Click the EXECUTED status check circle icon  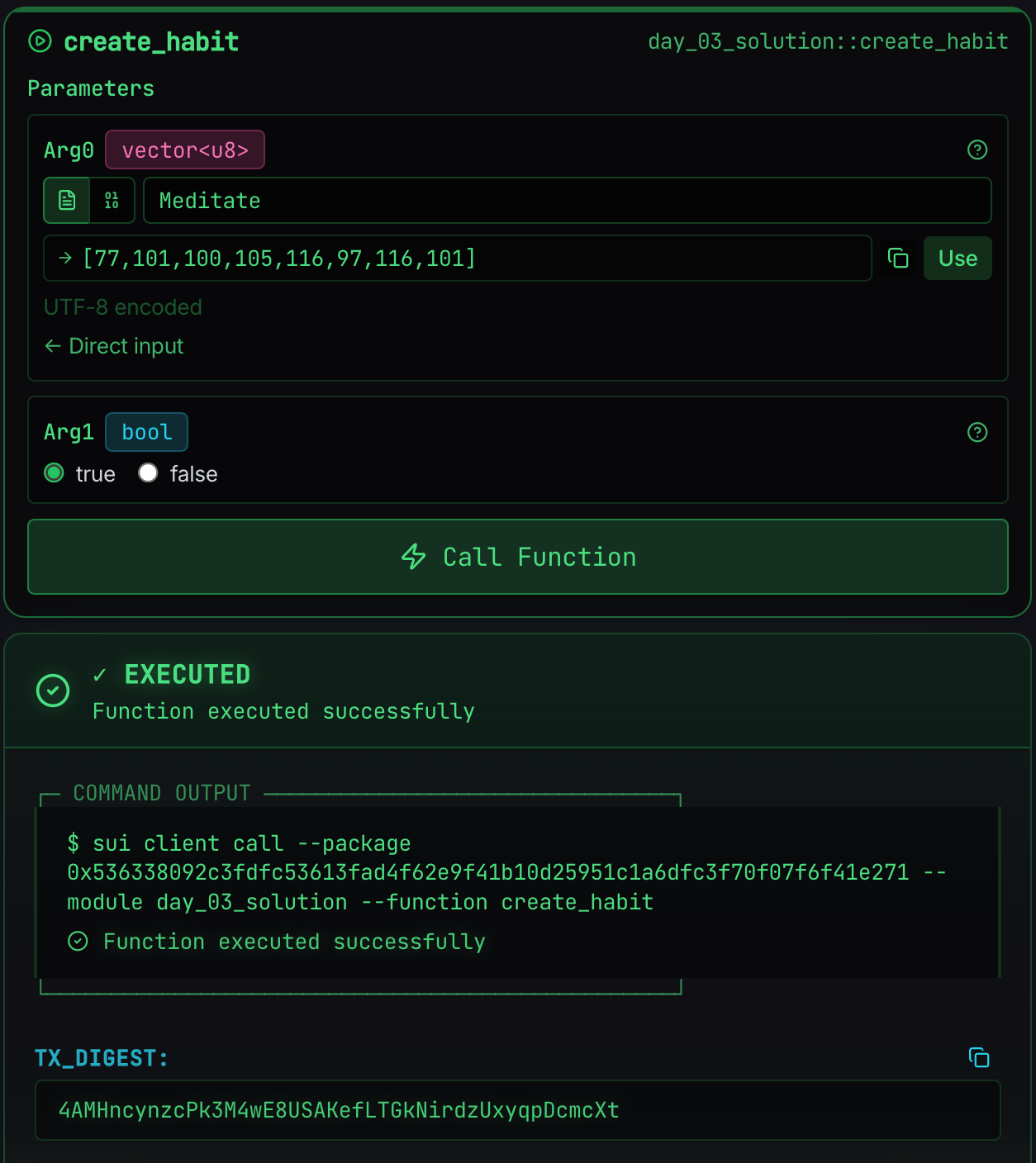pos(53,691)
